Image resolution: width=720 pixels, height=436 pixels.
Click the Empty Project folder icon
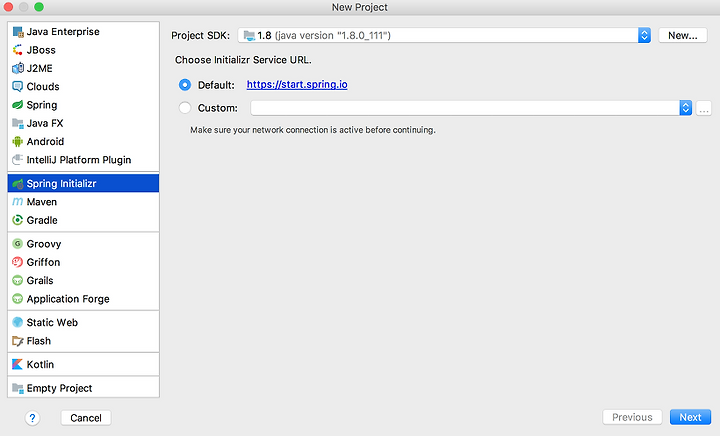[x=18, y=388]
